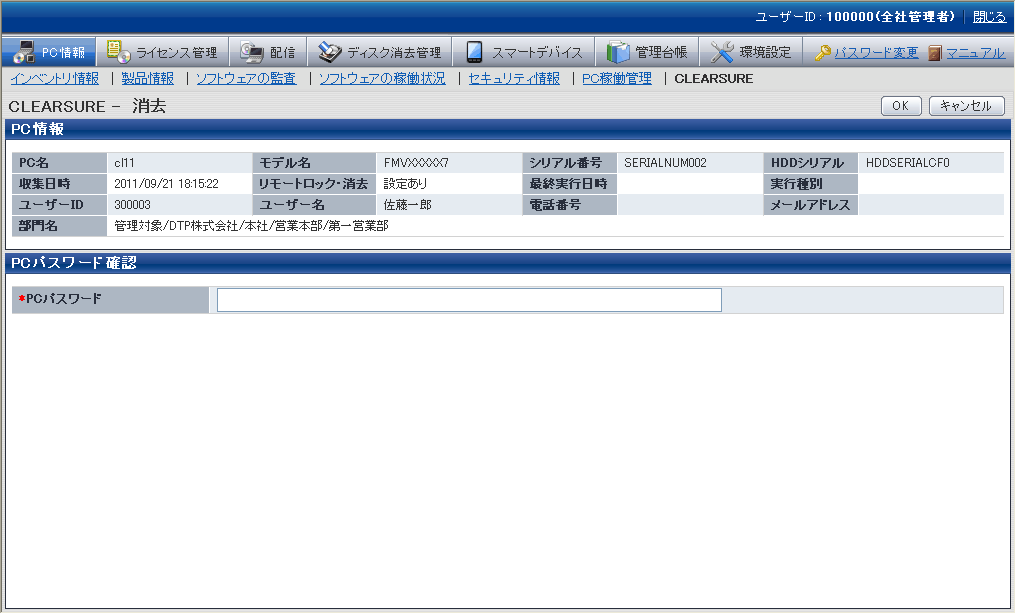The width and height of the screenshot is (1016, 614).
Task: Focus the PCパスワード input field
Action: [x=469, y=300]
